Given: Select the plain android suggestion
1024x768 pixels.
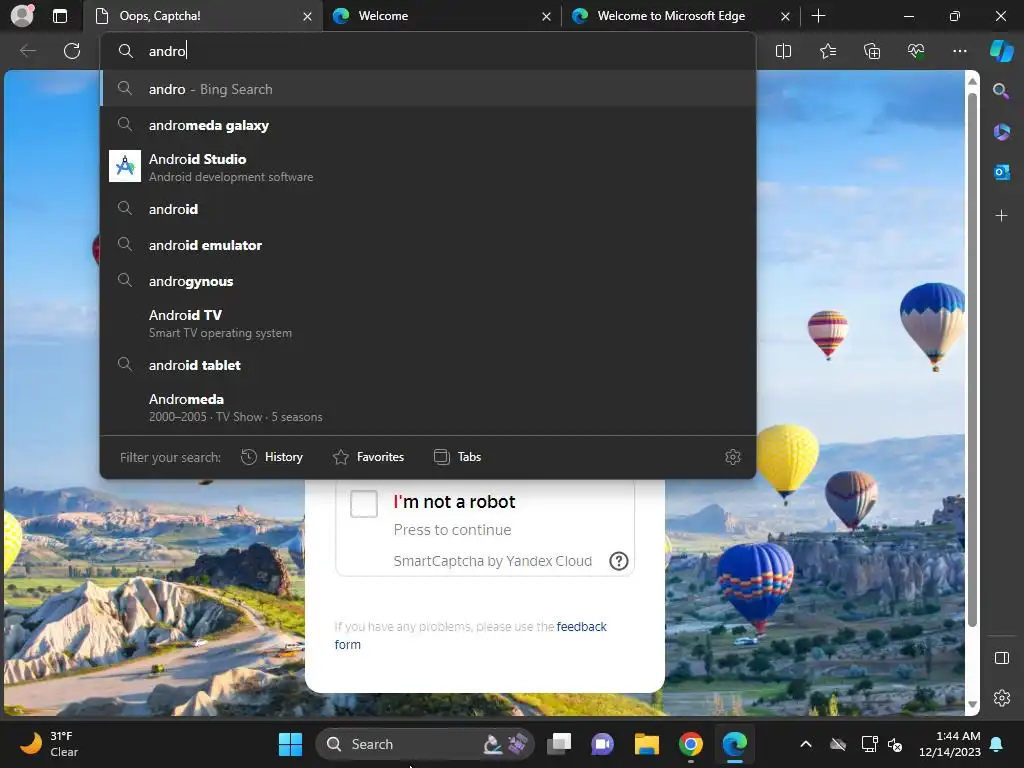Looking at the screenshot, I should coord(428,209).
